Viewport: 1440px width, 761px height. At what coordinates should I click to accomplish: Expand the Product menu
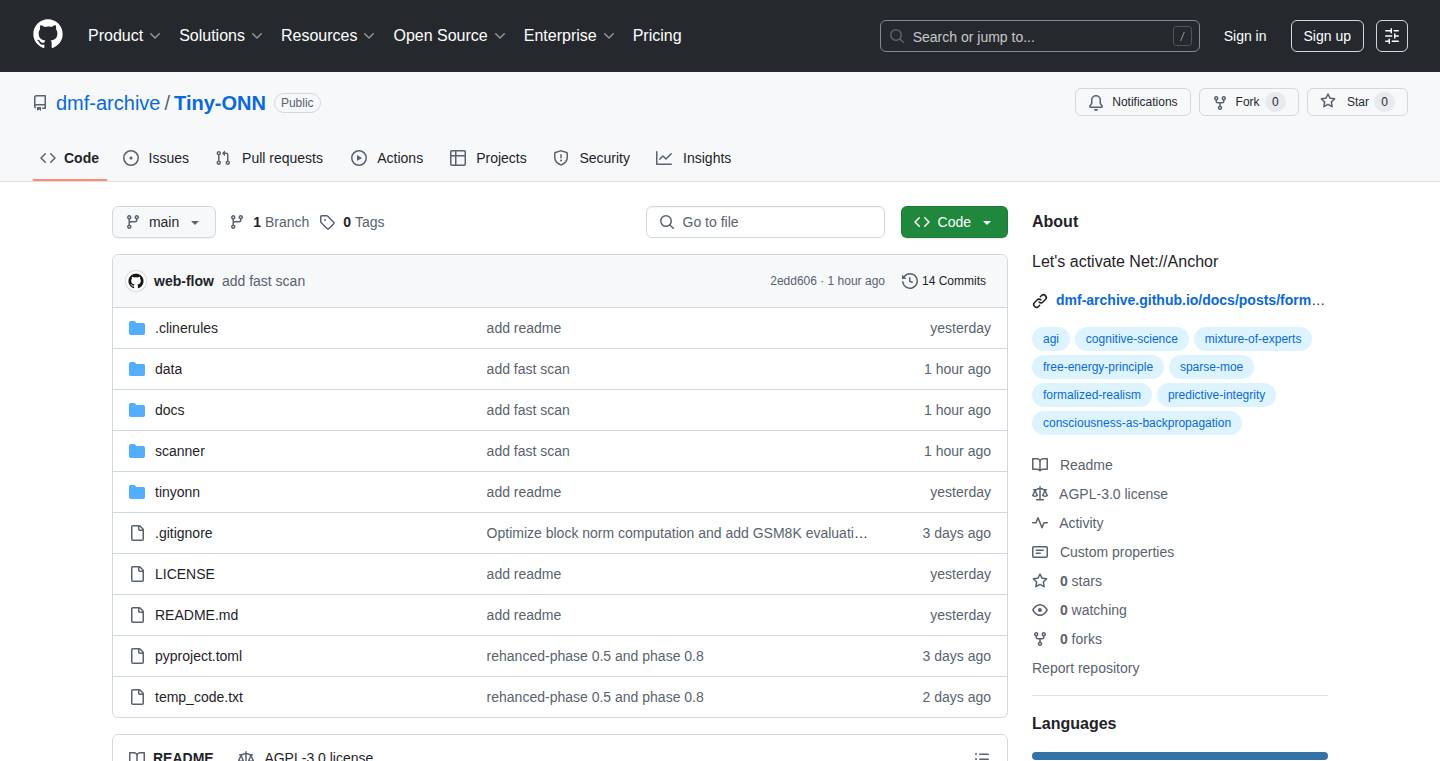click(124, 36)
